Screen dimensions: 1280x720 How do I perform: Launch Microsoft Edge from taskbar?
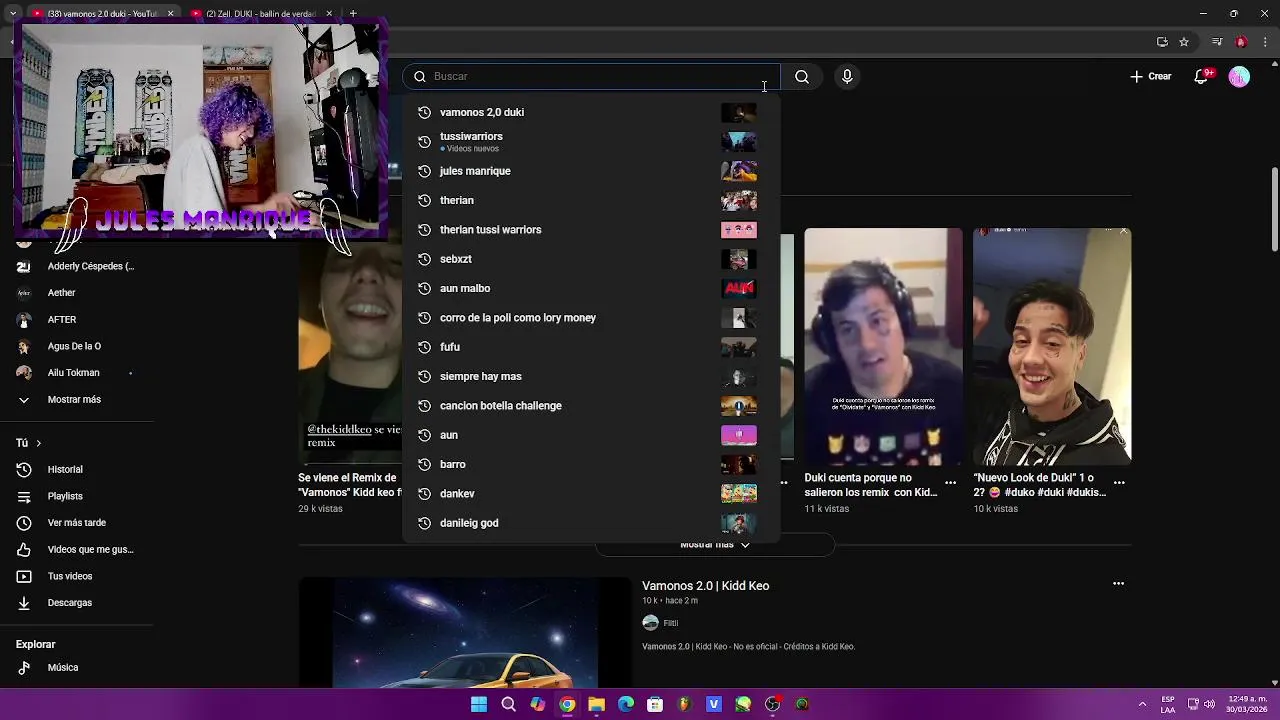pos(626,704)
